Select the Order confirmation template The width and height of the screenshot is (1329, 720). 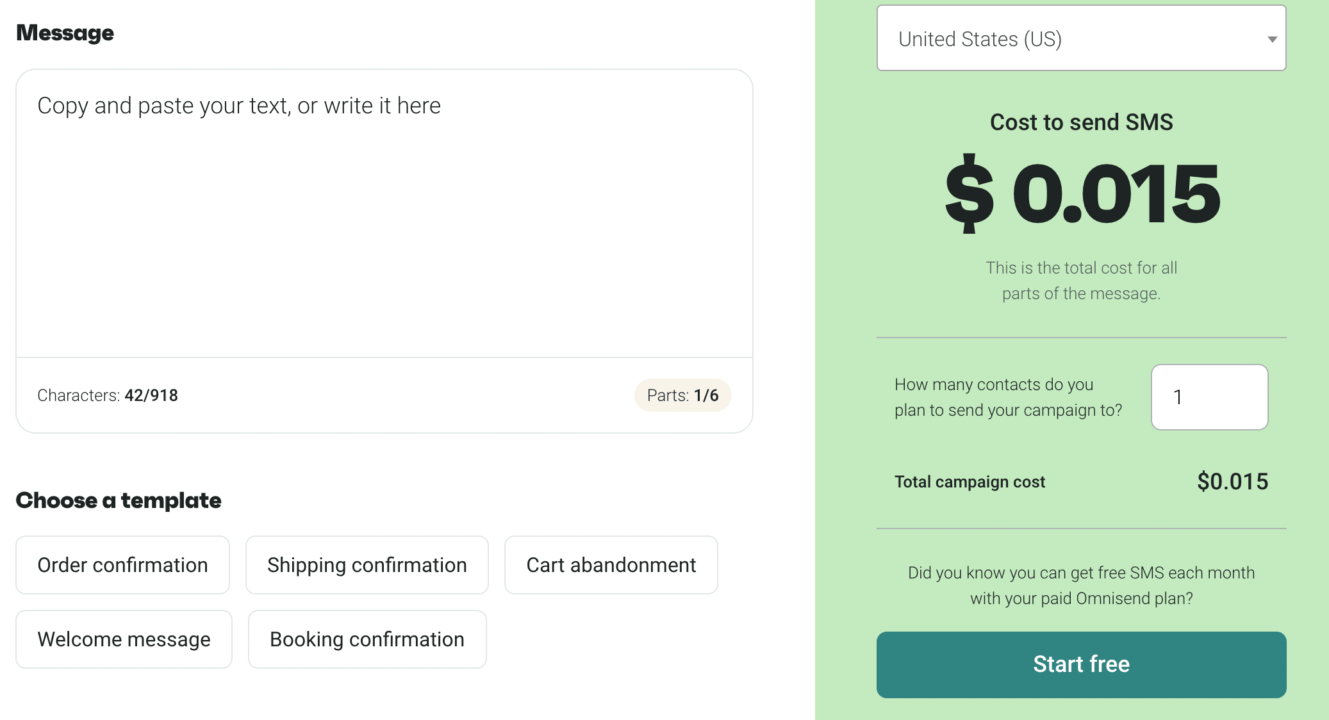[123, 565]
